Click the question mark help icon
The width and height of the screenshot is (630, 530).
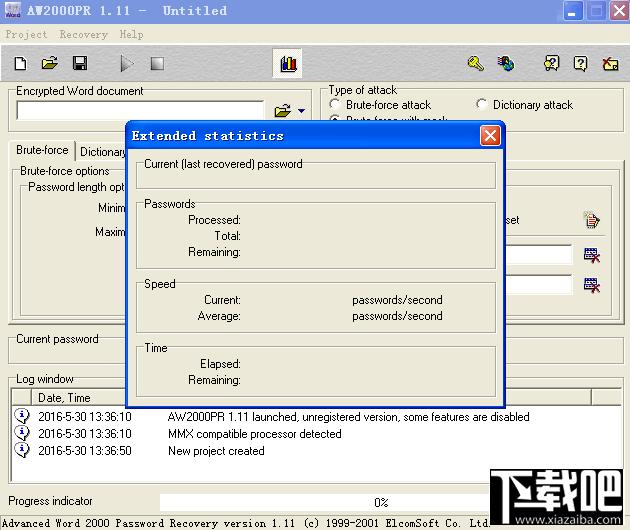point(580,63)
